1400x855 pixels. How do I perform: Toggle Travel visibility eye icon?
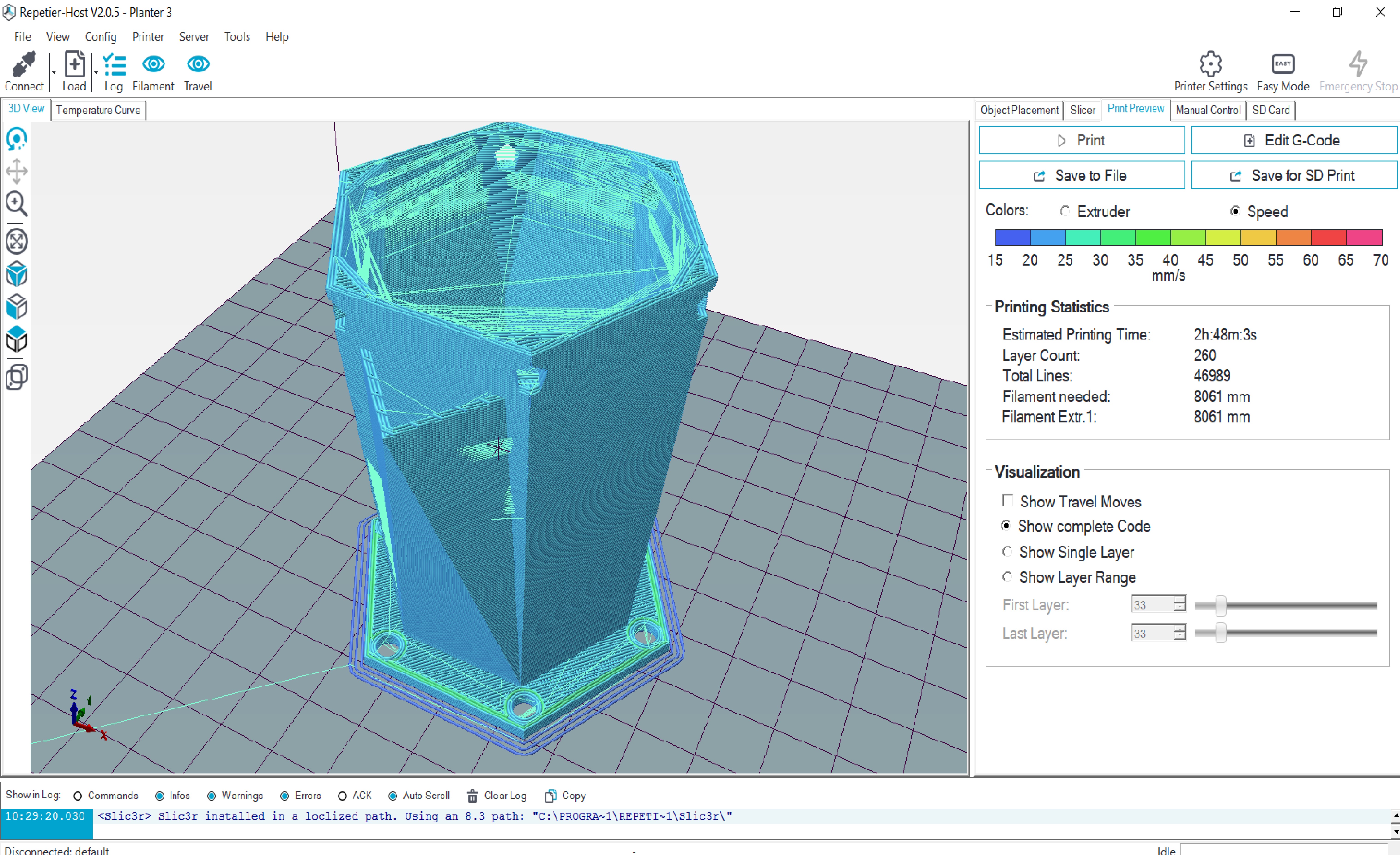click(x=198, y=64)
